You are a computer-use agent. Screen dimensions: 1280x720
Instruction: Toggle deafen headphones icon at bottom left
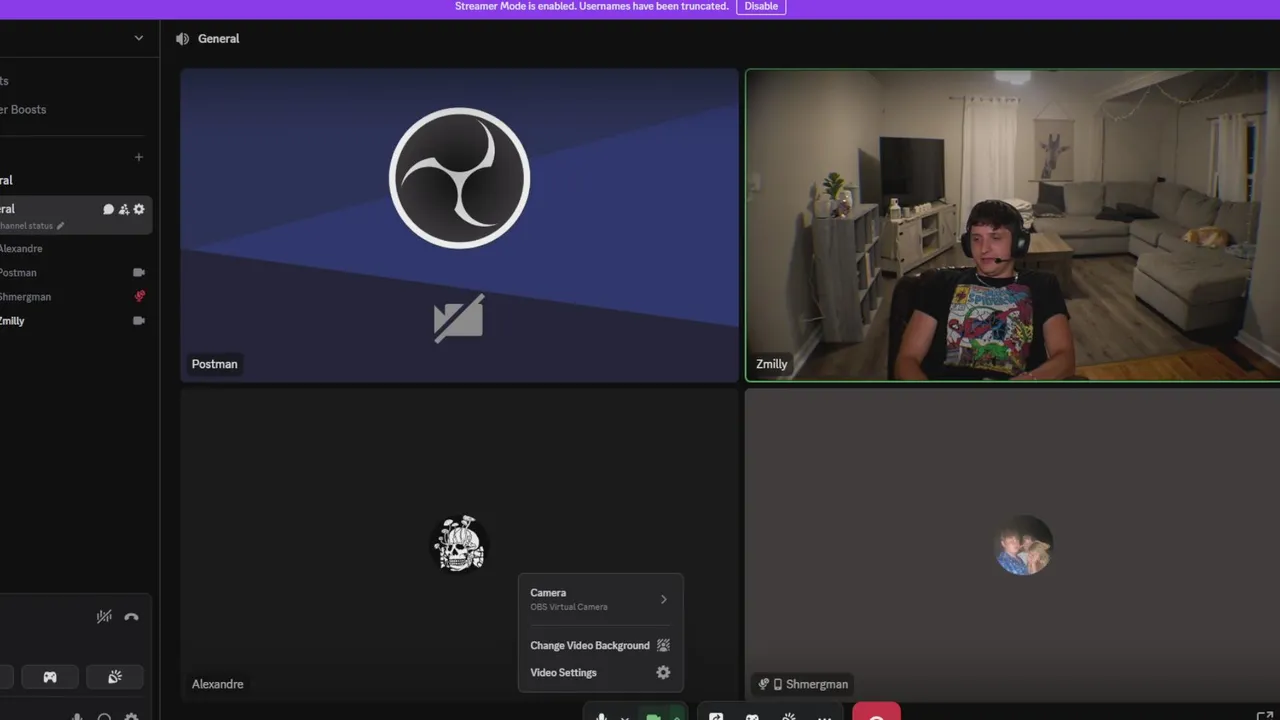(x=104, y=716)
